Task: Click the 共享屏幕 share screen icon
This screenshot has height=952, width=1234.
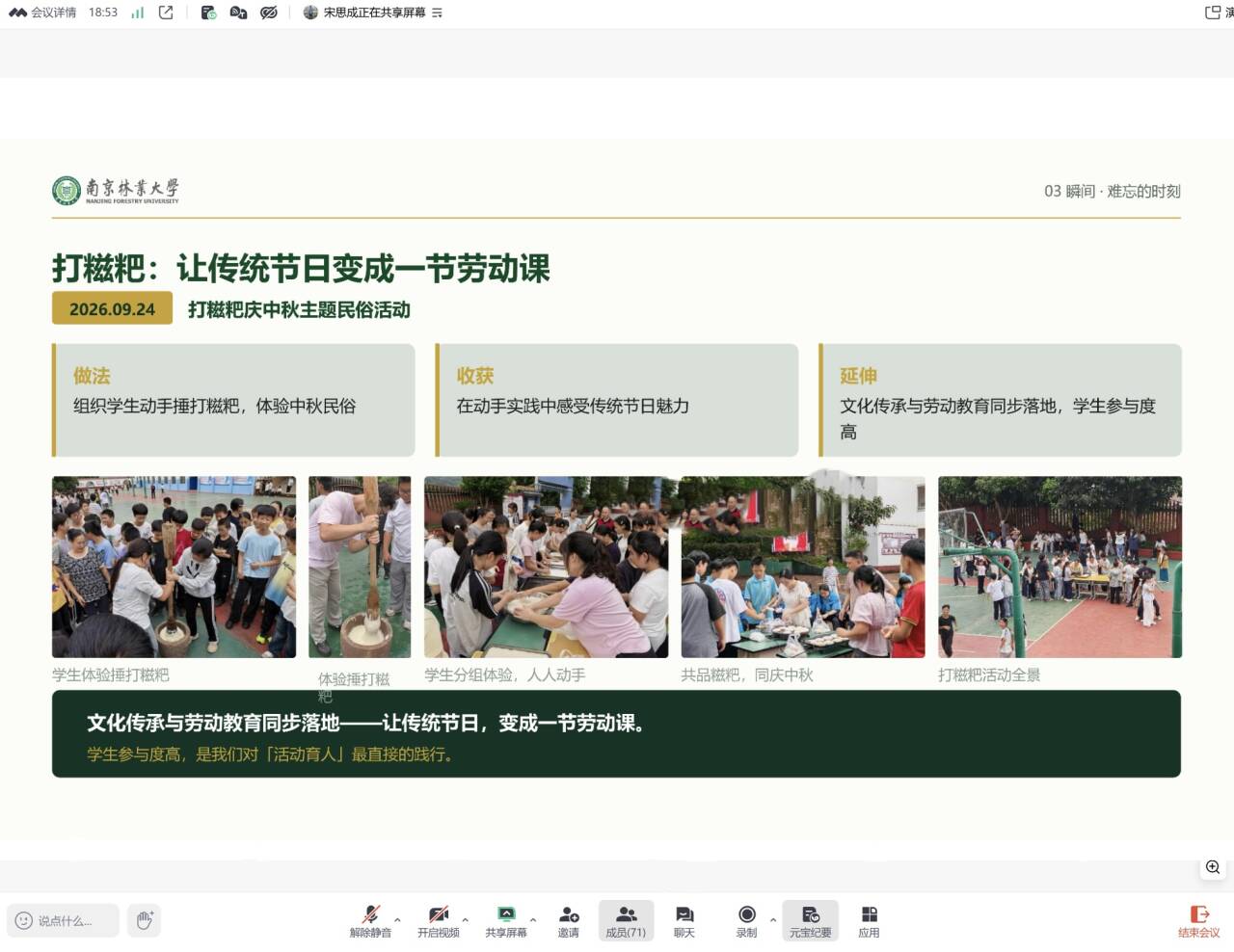Action: [x=505, y=921]
